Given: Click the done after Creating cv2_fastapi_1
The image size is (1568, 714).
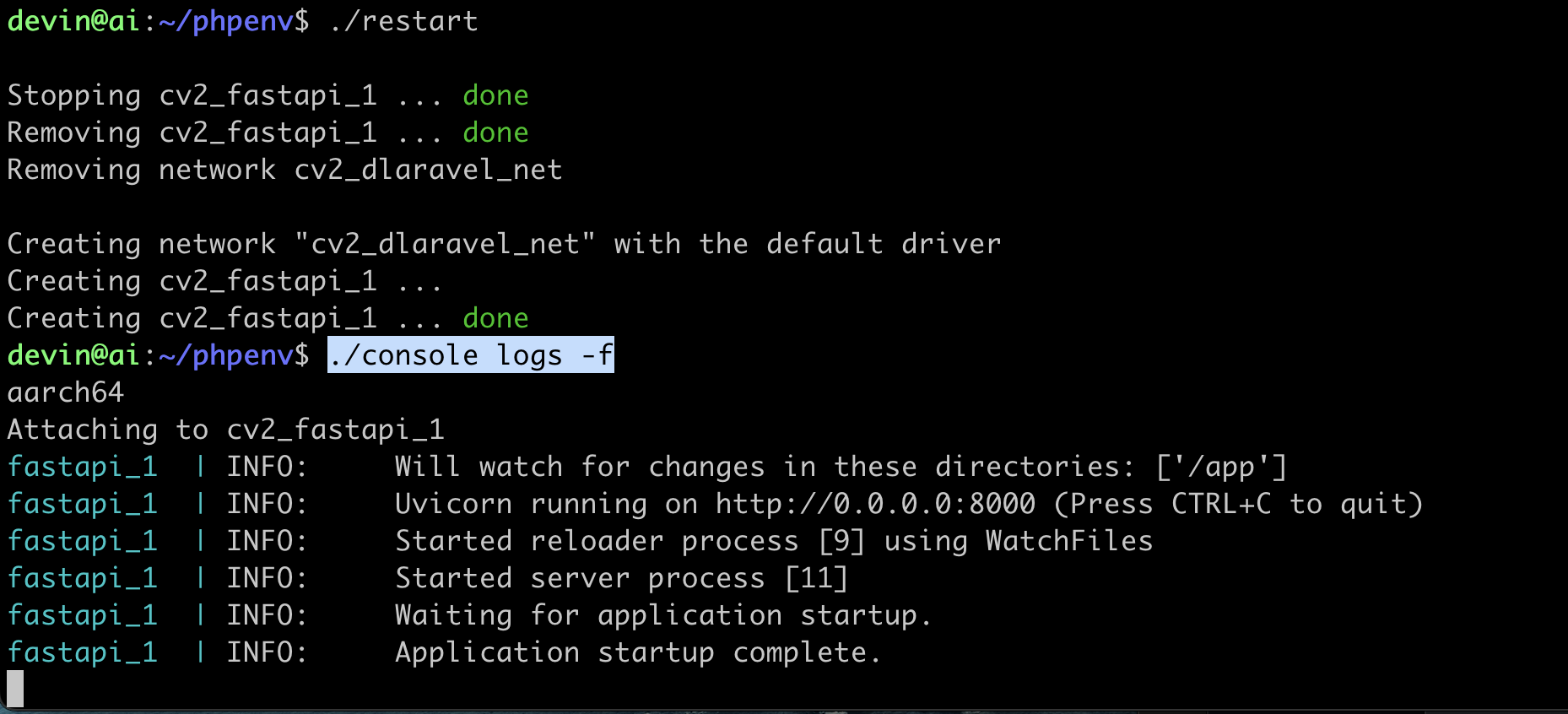Looking at the screenshot, I should click(x=495, y=318).
